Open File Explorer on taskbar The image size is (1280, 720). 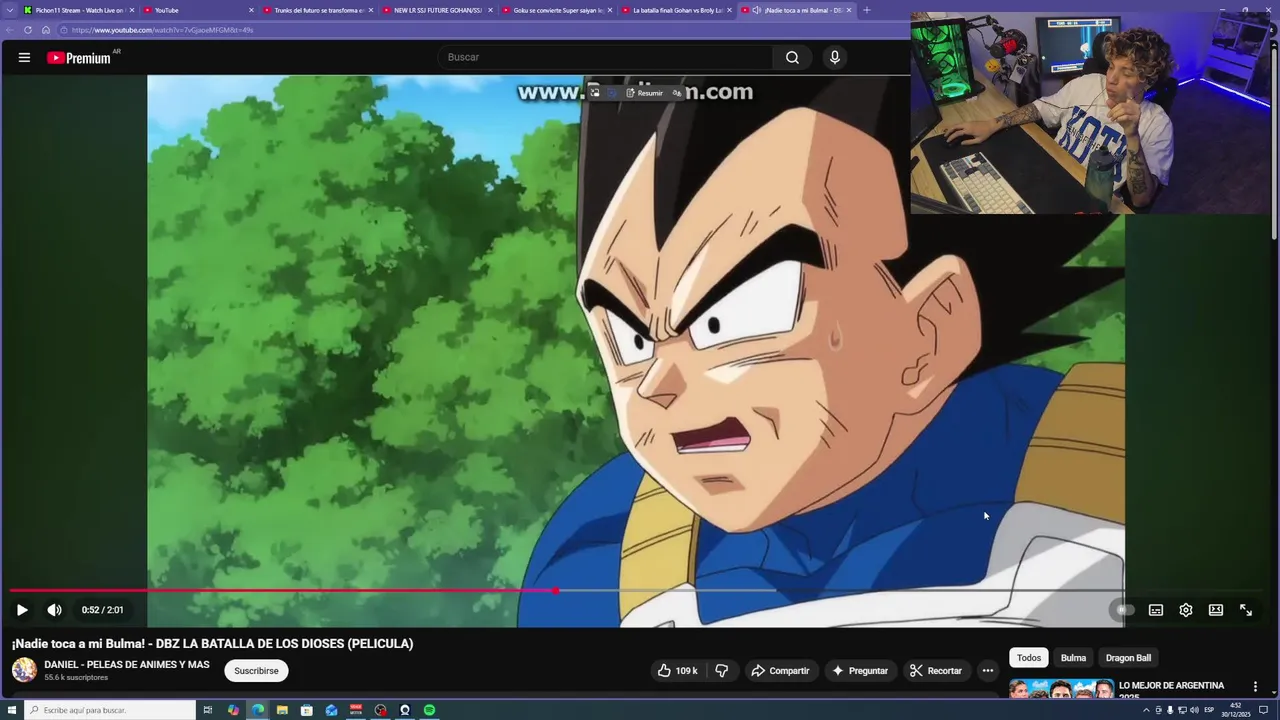(282, 710)
